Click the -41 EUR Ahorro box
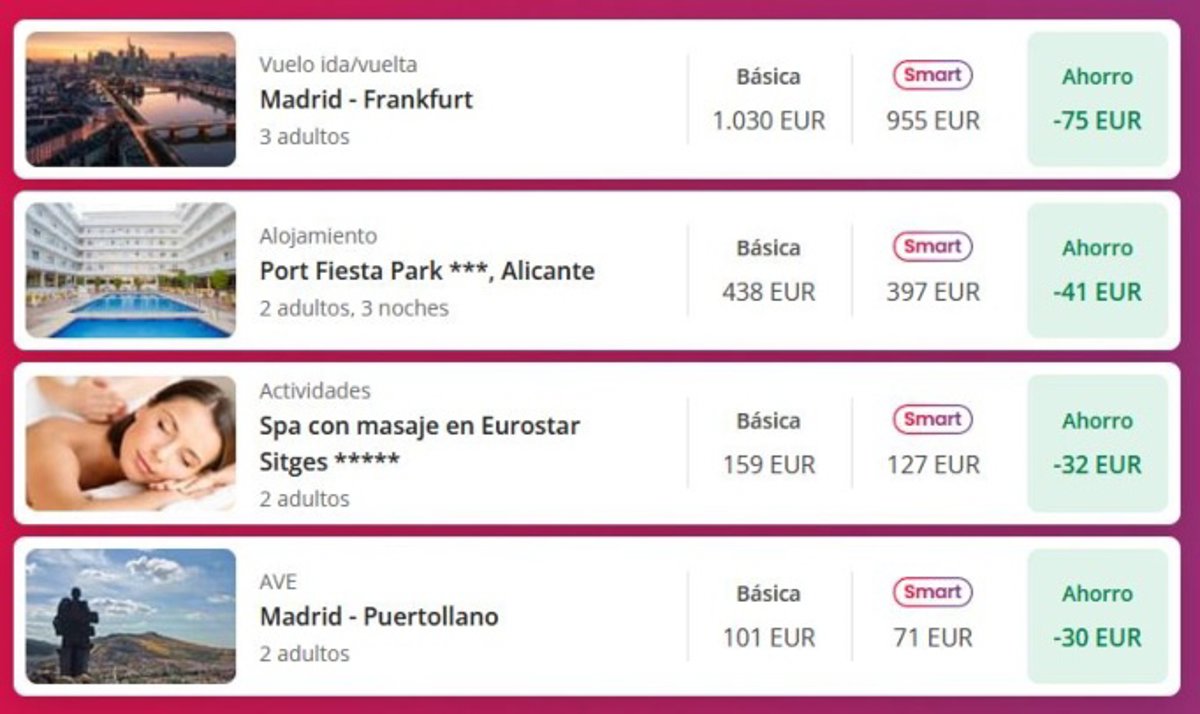The height and width of the screenshot is (714, 1200). tap(1097, 271)
